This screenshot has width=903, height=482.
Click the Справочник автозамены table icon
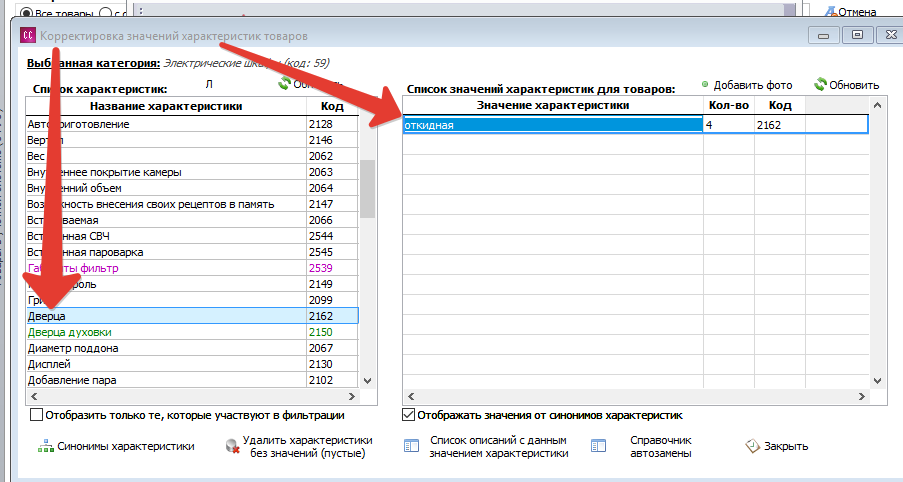[x=598, y=446]
